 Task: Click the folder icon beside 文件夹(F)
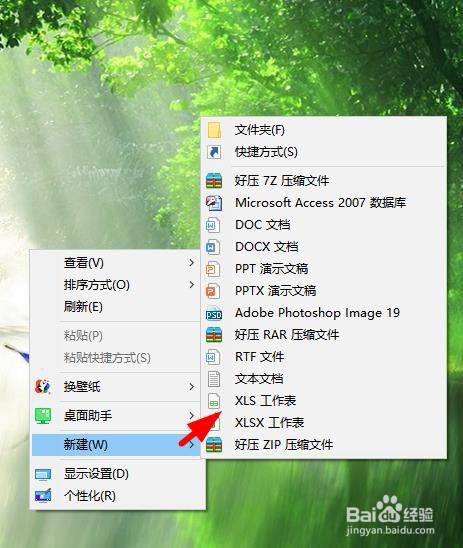point(214,130)
